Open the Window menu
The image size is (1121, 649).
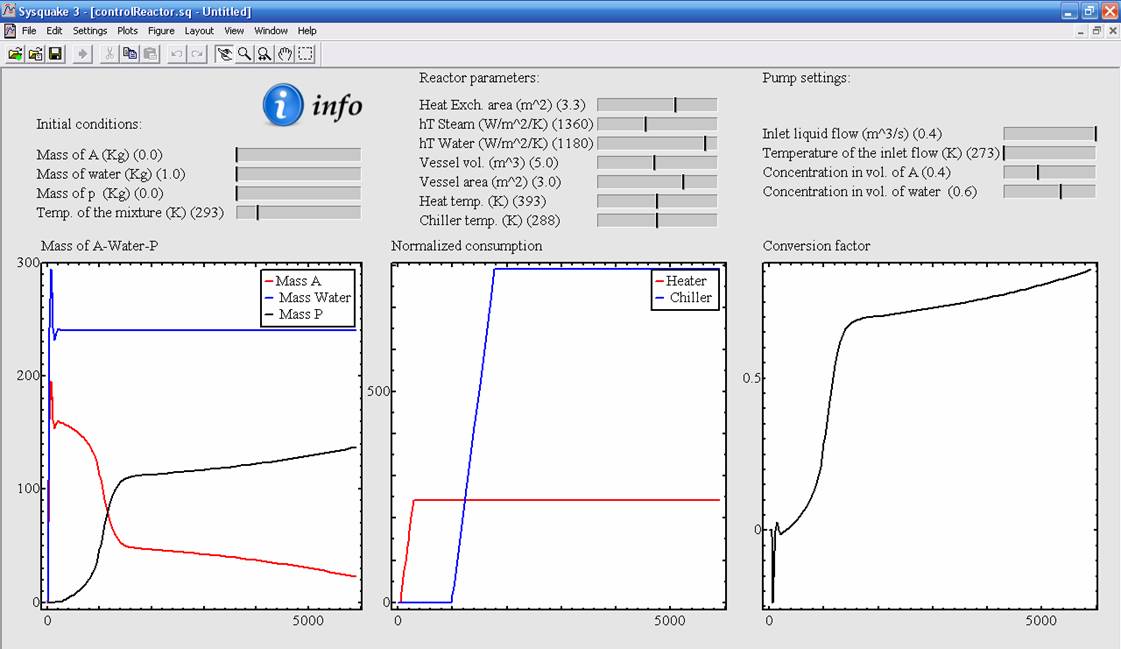point(271,31)
